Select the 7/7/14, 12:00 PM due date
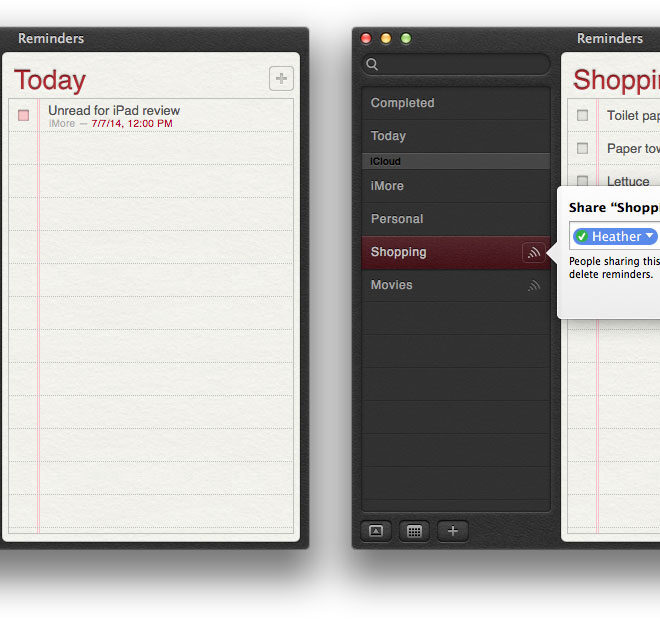Image resolution: width=660 pixels, height=620 pixels. [132, 124]
